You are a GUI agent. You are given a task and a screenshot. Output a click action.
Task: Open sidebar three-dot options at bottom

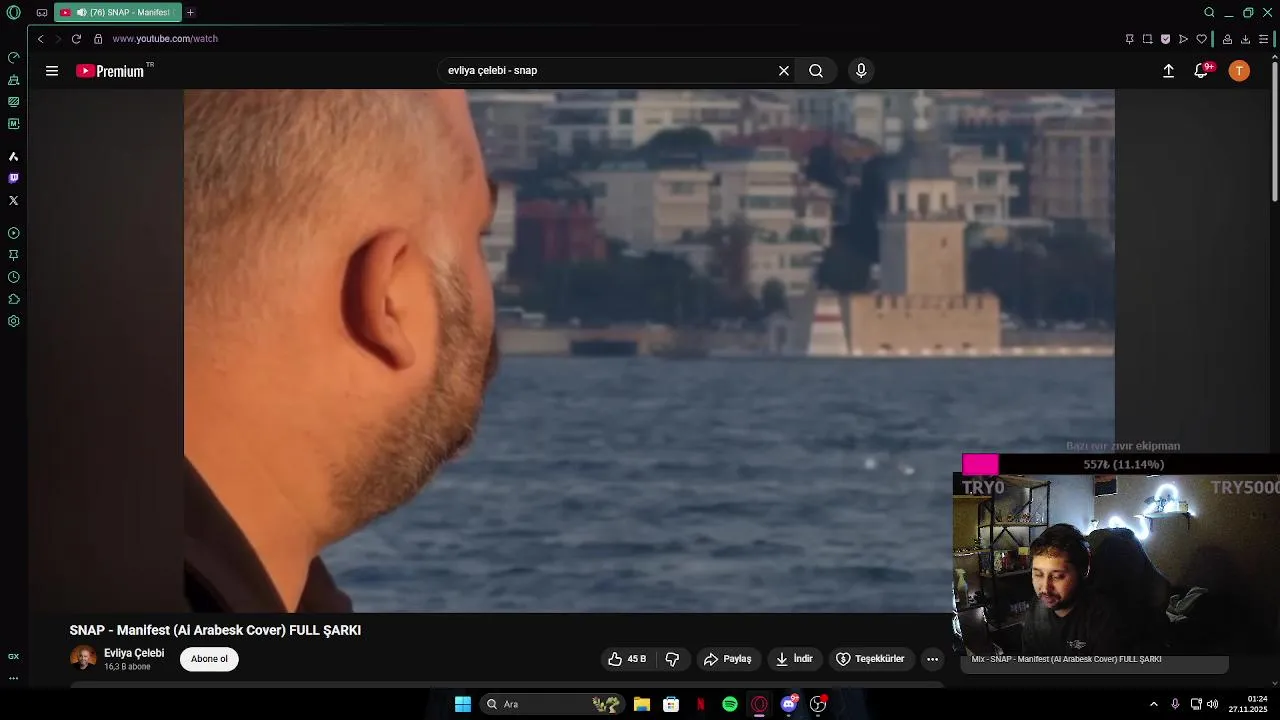(13, 678)
